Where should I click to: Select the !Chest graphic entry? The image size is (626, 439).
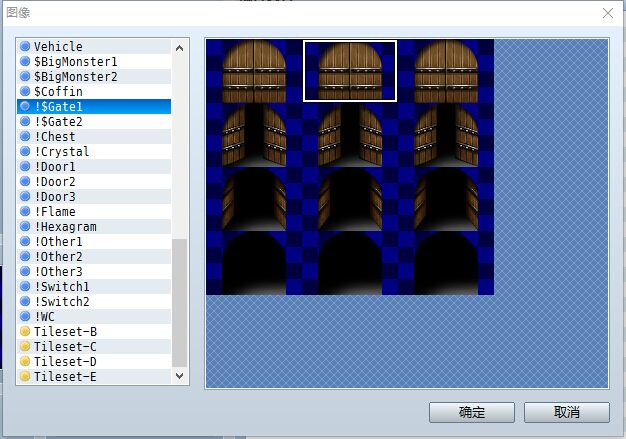[94, 136]
